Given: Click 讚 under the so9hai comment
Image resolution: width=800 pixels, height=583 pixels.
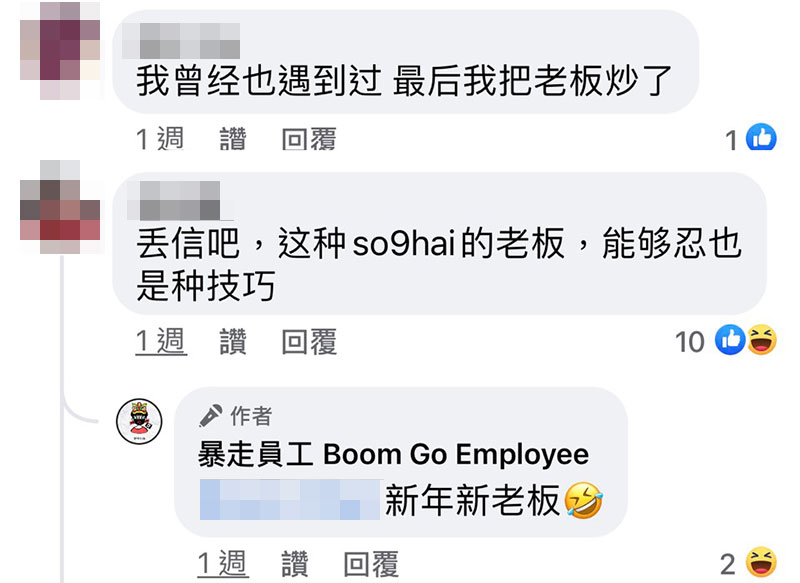Looking at the screenshot, I should 233,341.
